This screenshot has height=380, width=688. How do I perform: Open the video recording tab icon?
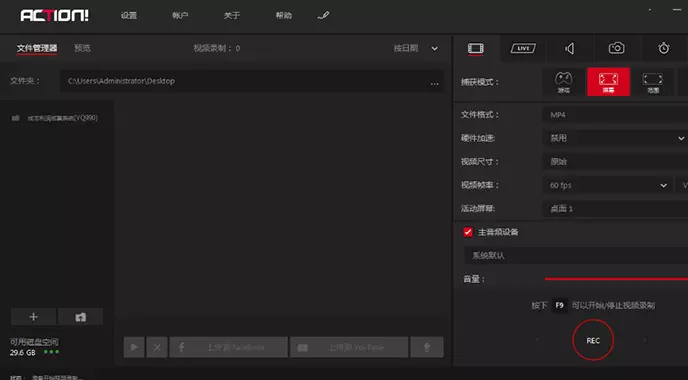coord(476,48)
